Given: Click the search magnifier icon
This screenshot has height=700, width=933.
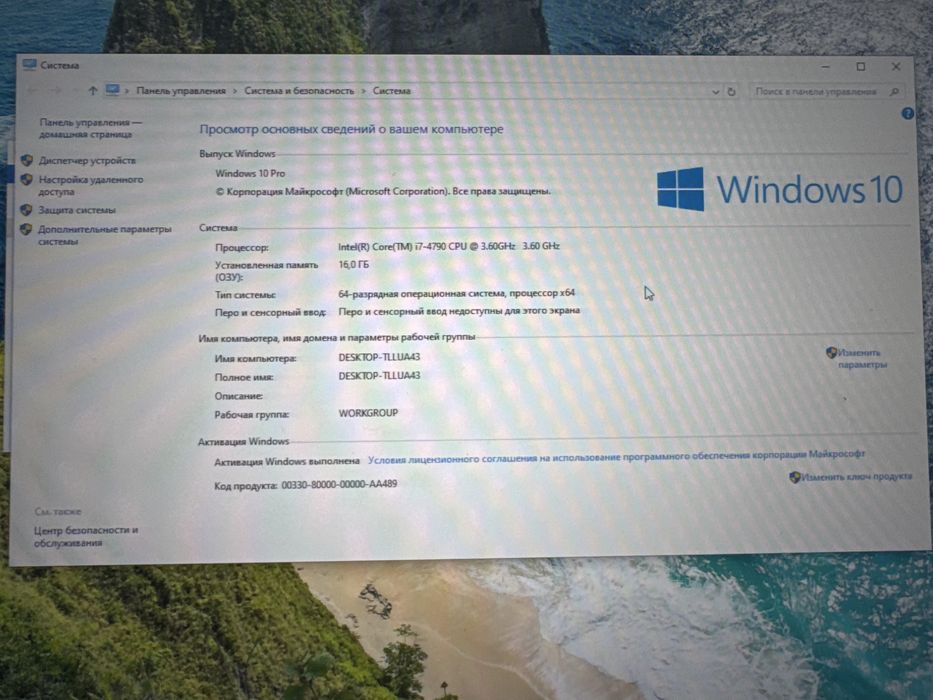Looking at the screenshot, I should click(x=894, y=92).
